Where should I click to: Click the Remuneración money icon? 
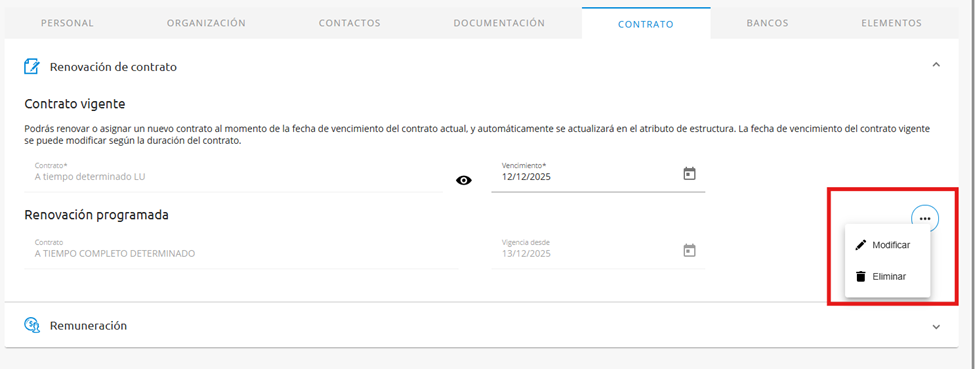[32, 325]
